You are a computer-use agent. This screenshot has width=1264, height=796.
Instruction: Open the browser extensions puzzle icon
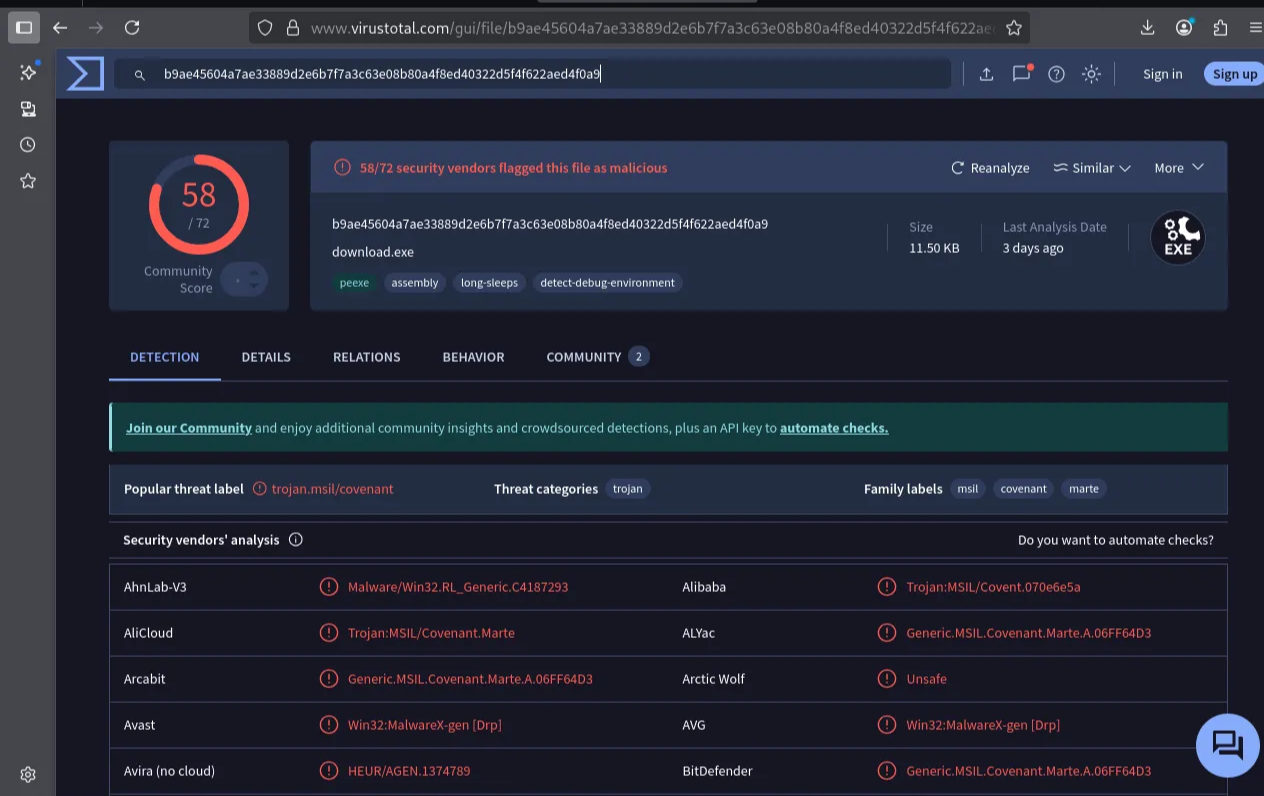pyautogui.click(x=1220, y=28)
